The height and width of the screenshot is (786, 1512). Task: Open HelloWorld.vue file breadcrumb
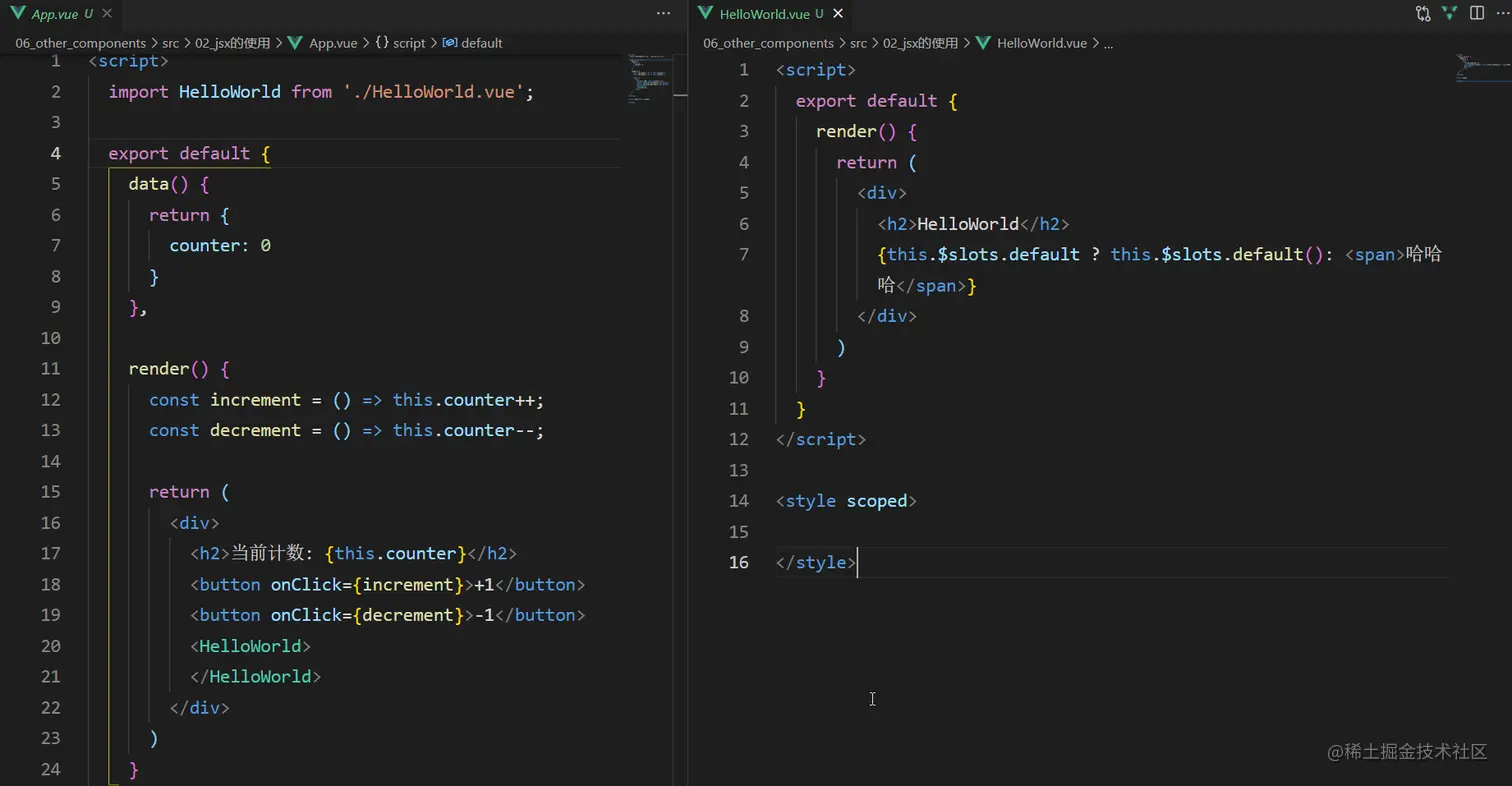click(1031, 43)
